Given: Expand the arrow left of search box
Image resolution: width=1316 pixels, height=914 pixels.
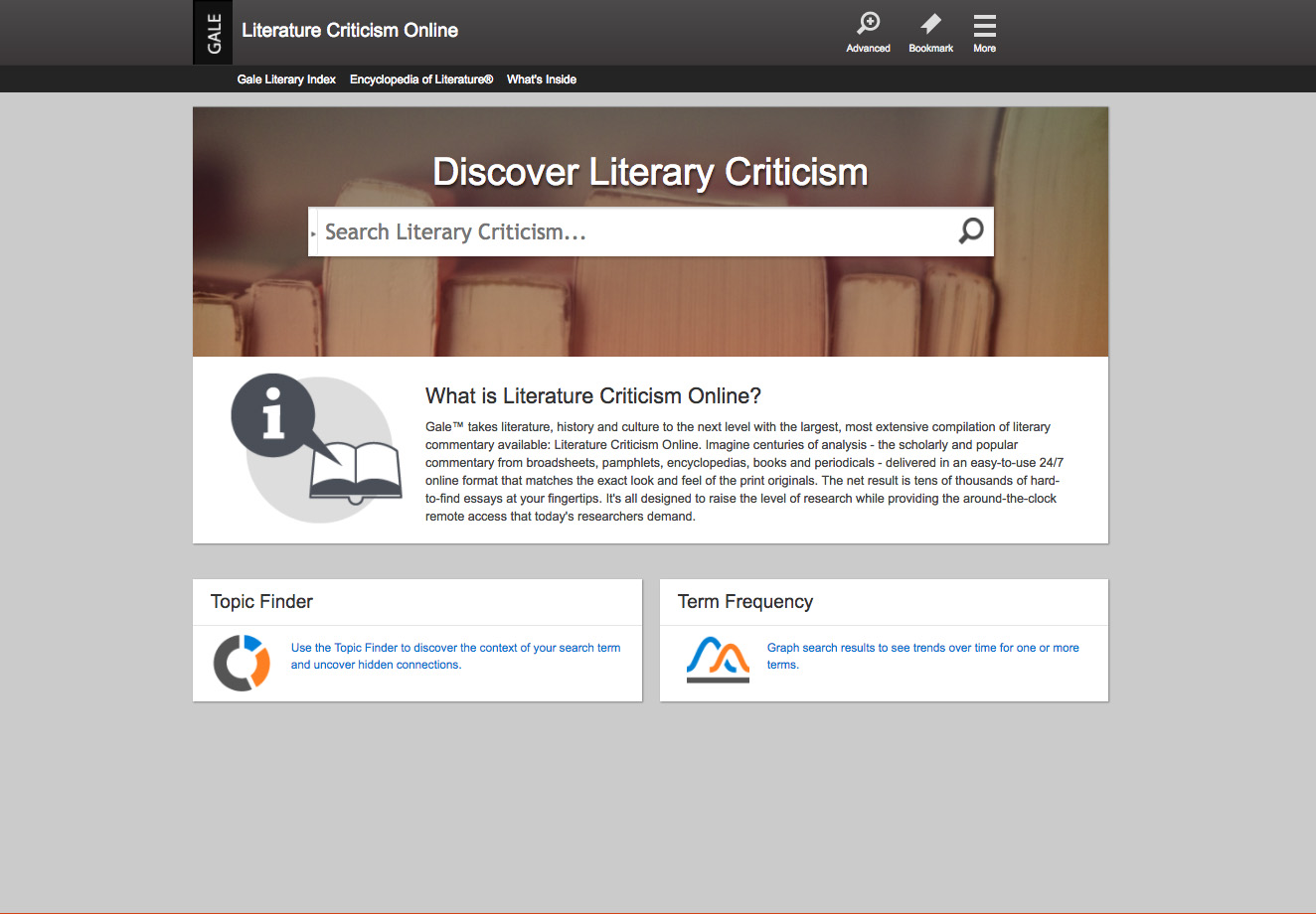Looking at the screenshot, I should 313,233.
